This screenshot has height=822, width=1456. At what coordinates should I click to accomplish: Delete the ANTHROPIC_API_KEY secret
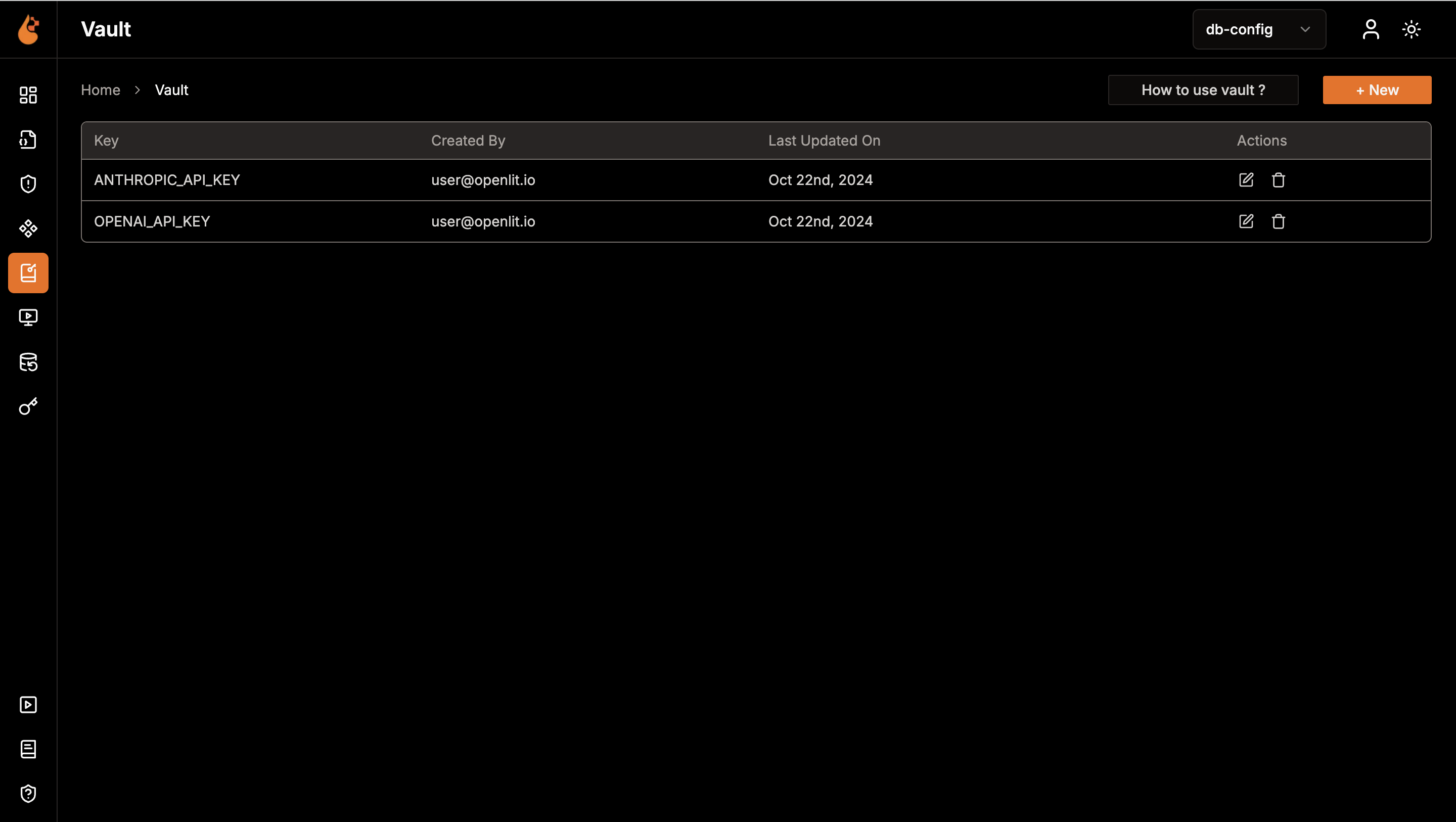point(1279,180)
